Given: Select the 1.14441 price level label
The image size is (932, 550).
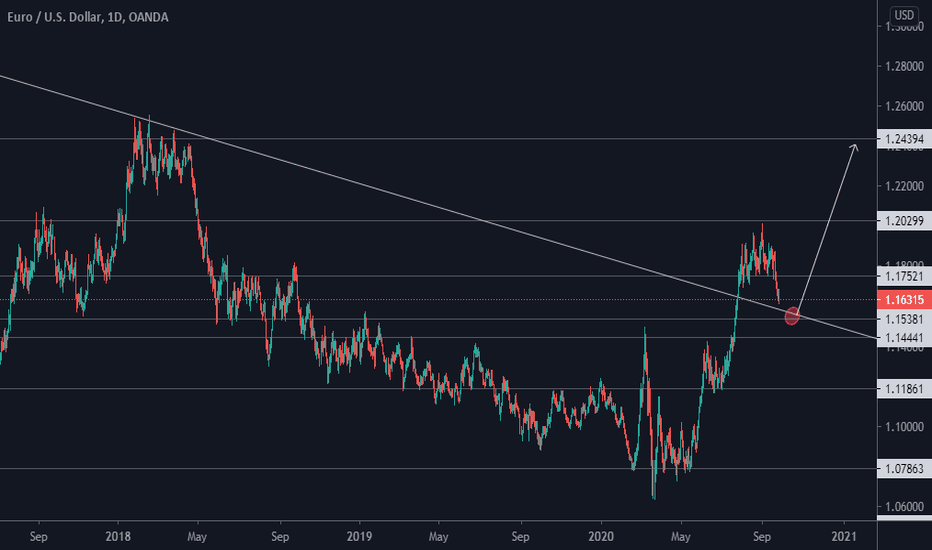Looking at the screenshot, I should [x=904, y=338].
